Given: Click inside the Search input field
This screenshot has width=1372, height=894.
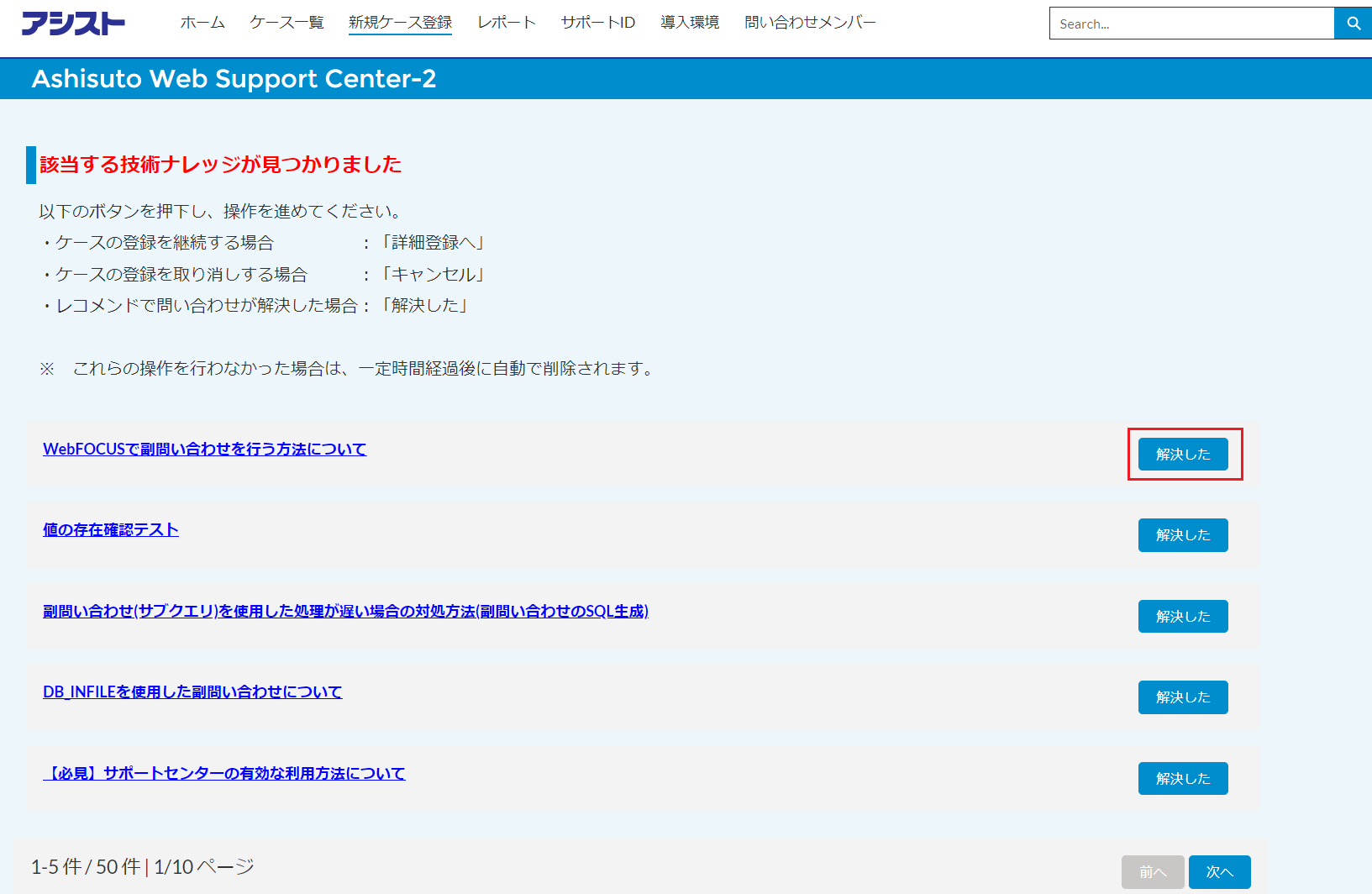Looking at the screenshot, I should coord(1191,24).
